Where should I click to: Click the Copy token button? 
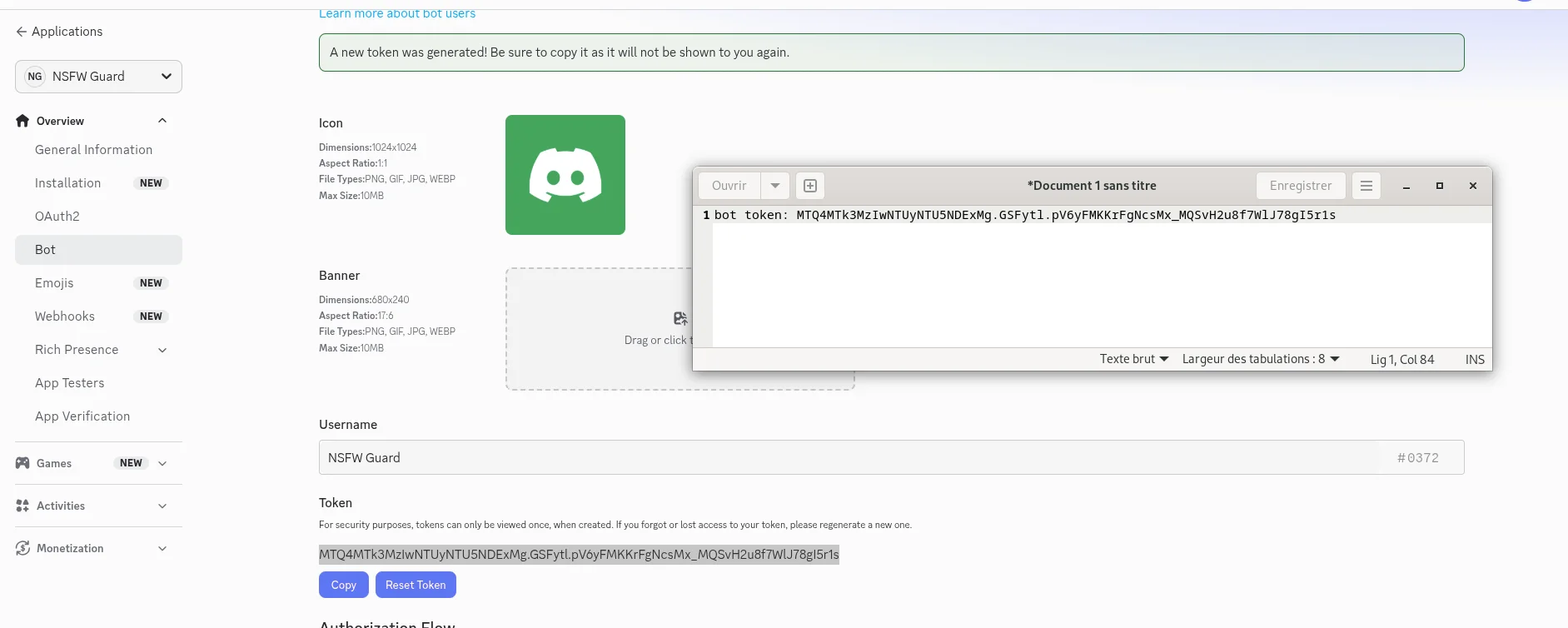(343, 585)
